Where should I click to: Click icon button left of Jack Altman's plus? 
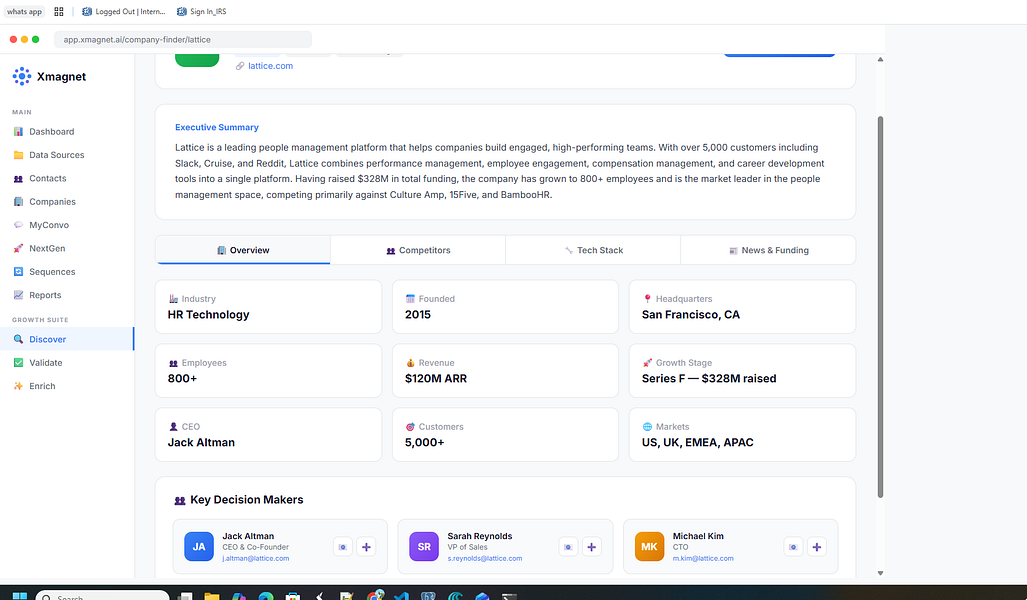(x=343, y=547)
